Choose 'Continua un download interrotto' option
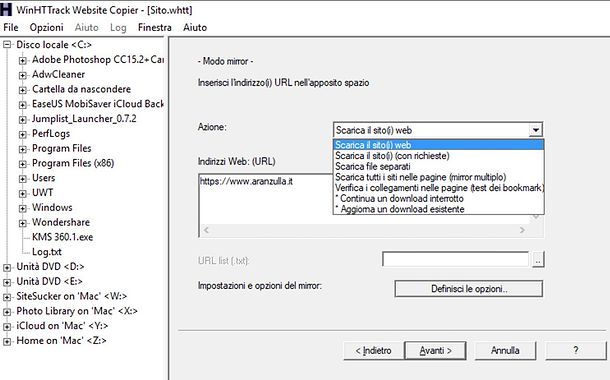 (438, 198)
